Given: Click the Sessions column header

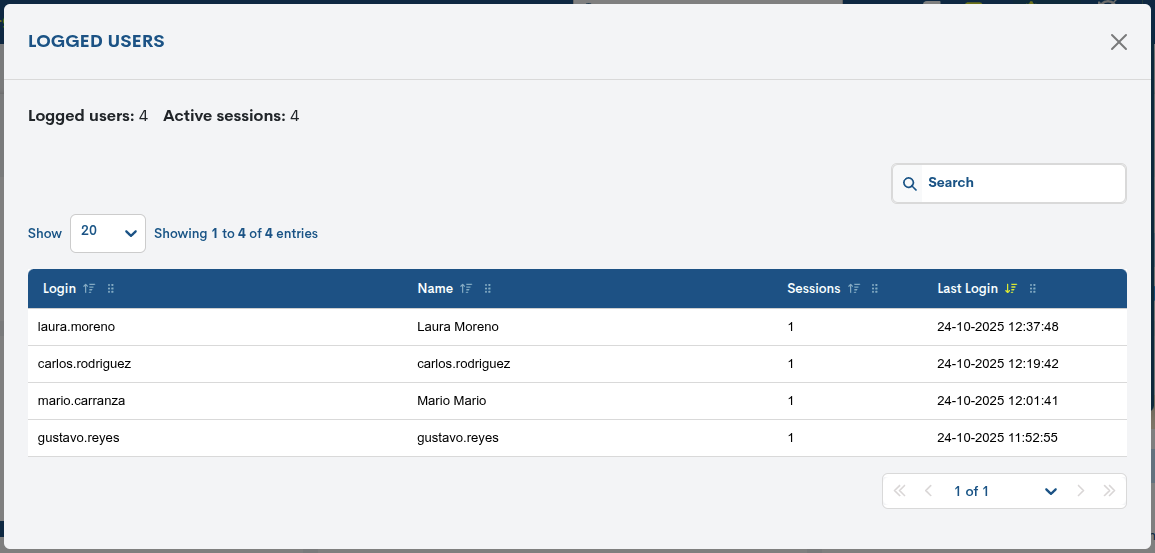Looking at the screenshot, I should pos(814,289).
